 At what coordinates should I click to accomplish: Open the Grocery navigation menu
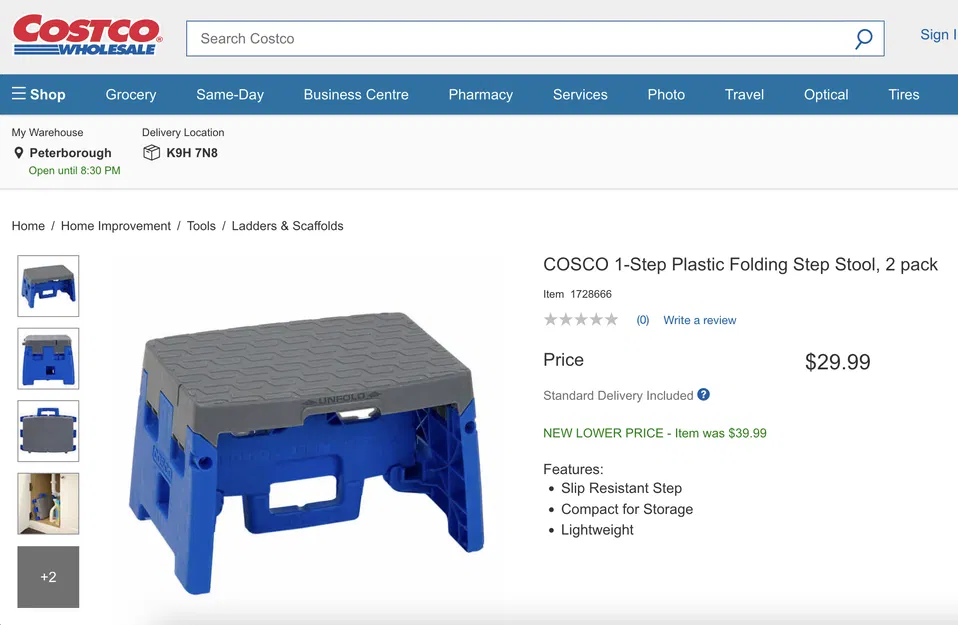pyautogui.click(x=130, y=94)
